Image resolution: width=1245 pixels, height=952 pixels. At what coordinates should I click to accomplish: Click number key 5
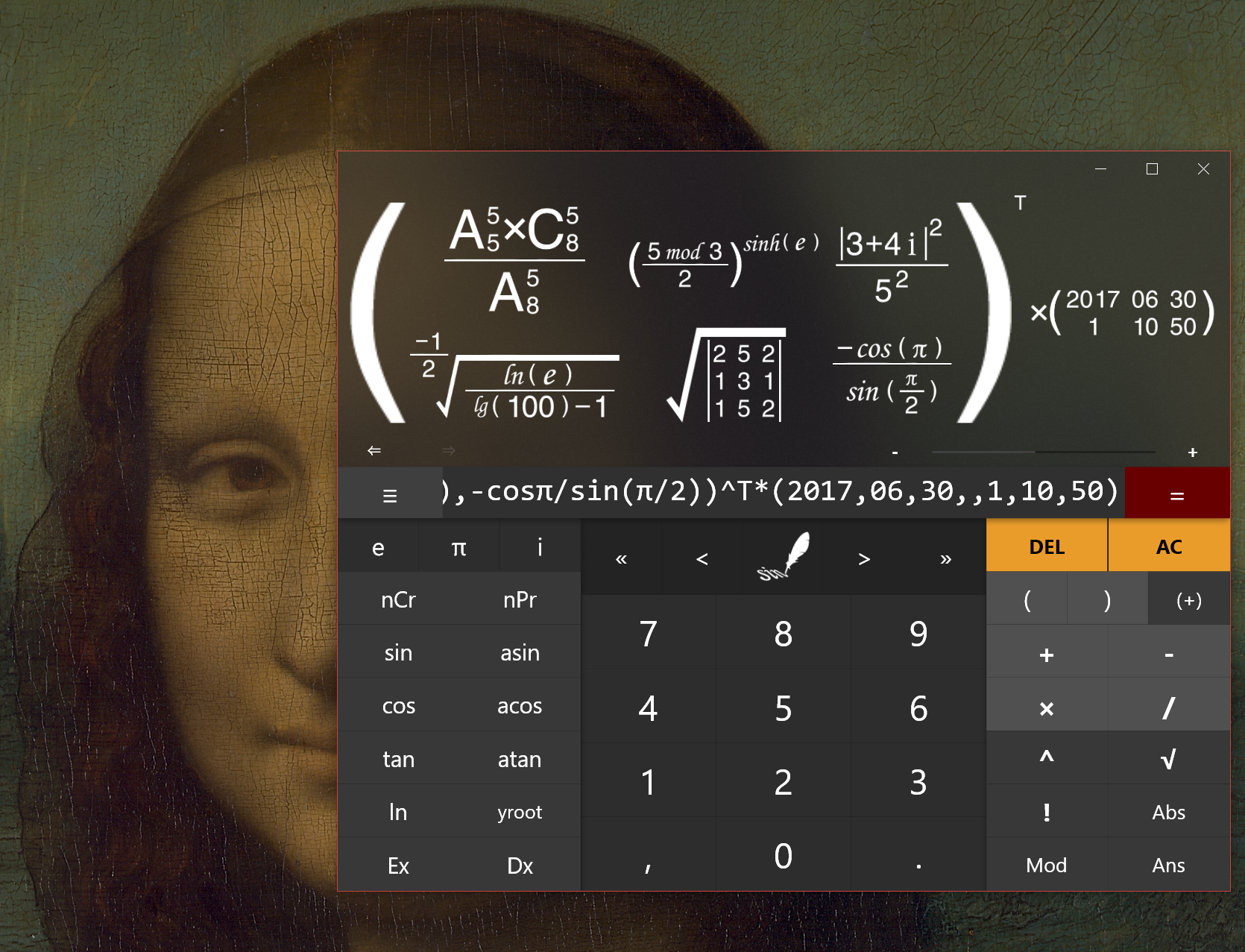[783, 707]
